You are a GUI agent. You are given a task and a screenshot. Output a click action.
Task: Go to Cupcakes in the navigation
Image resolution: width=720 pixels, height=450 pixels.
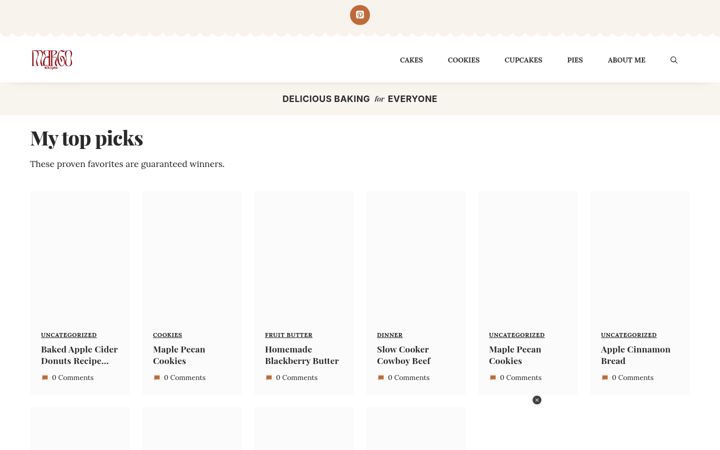(x=523, y=60)
